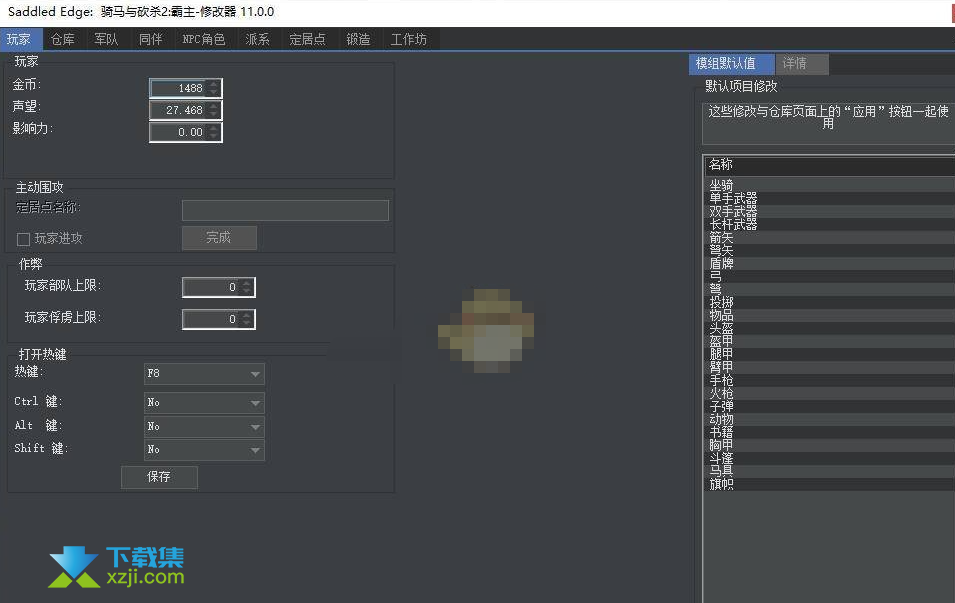This screenshot has width=955, height=603.
Task: Click the 声望 value field
Action: pyautogui.click(x=178, y=110)
